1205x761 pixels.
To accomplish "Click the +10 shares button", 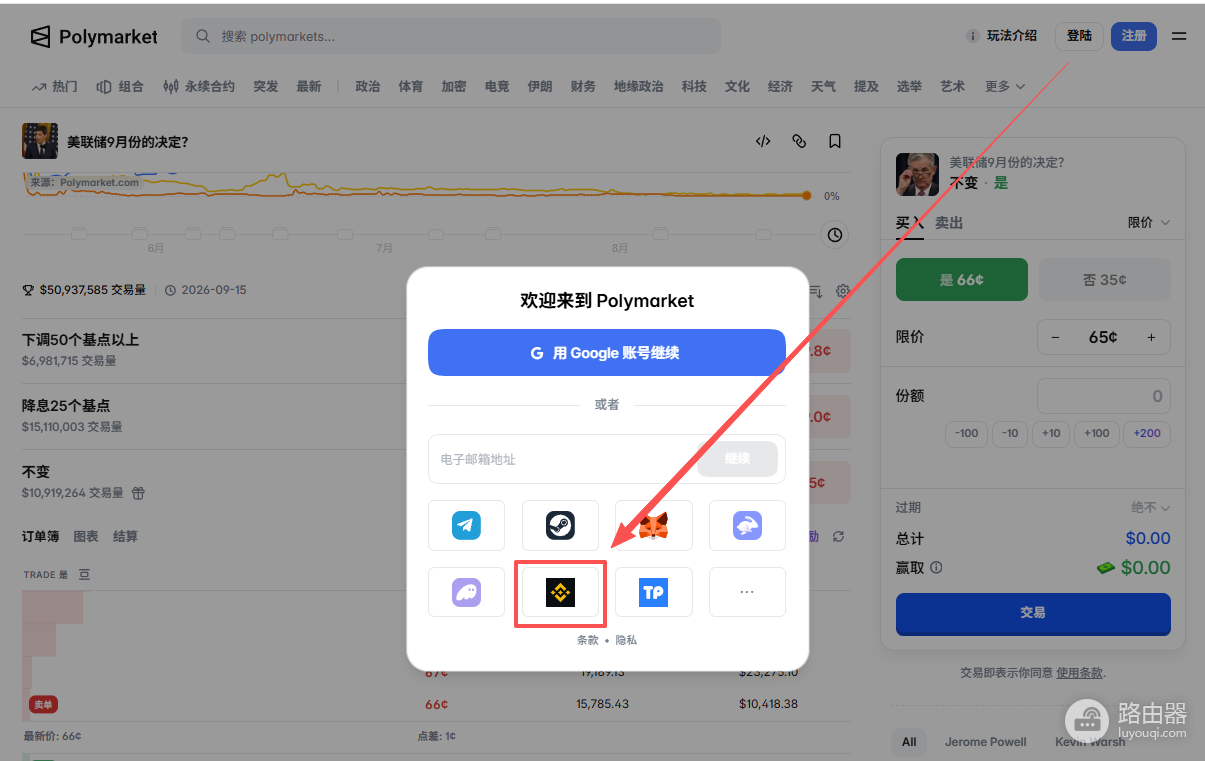I will pyautogui.click(x=1051, y=433).
